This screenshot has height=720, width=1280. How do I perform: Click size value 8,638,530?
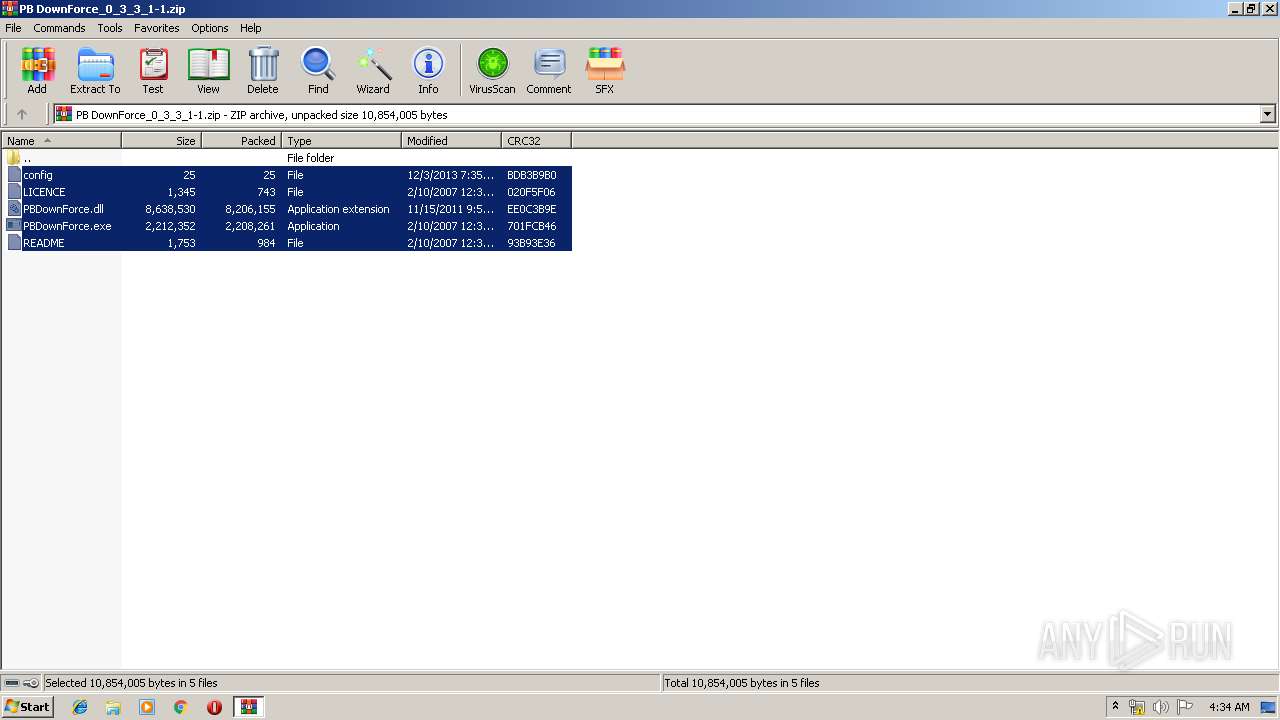[170, 209]
